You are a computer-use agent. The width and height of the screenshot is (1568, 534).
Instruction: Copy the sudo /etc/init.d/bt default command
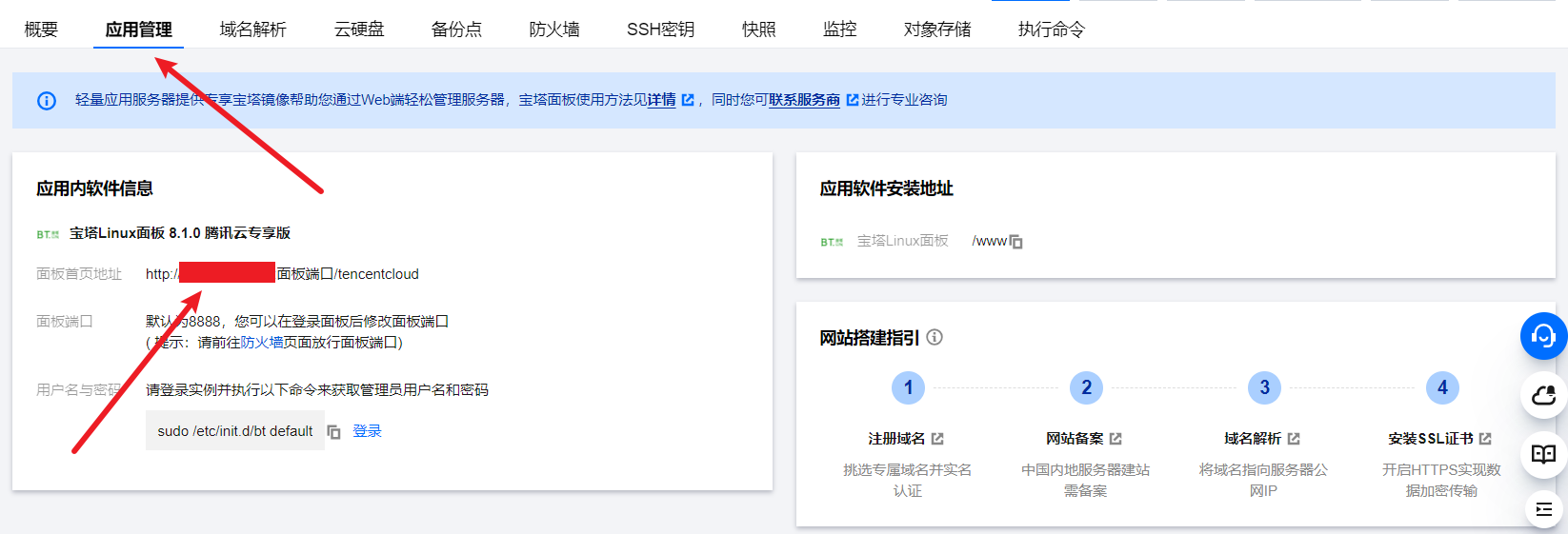coord(334,432)
